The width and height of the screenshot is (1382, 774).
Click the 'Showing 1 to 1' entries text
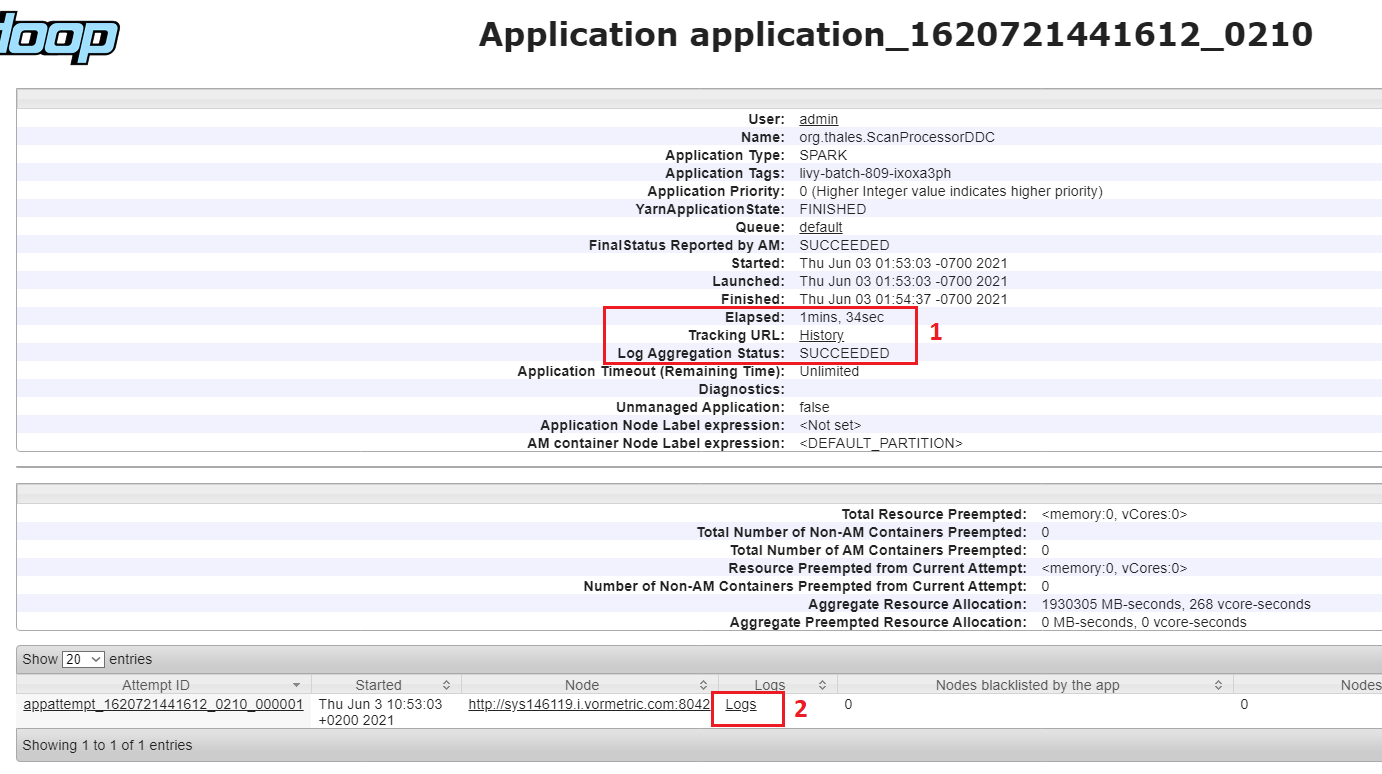(x=107, y=745)
